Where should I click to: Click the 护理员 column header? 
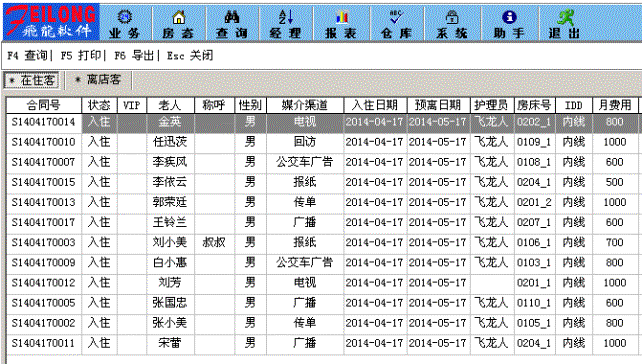click(x=492, y=105)
